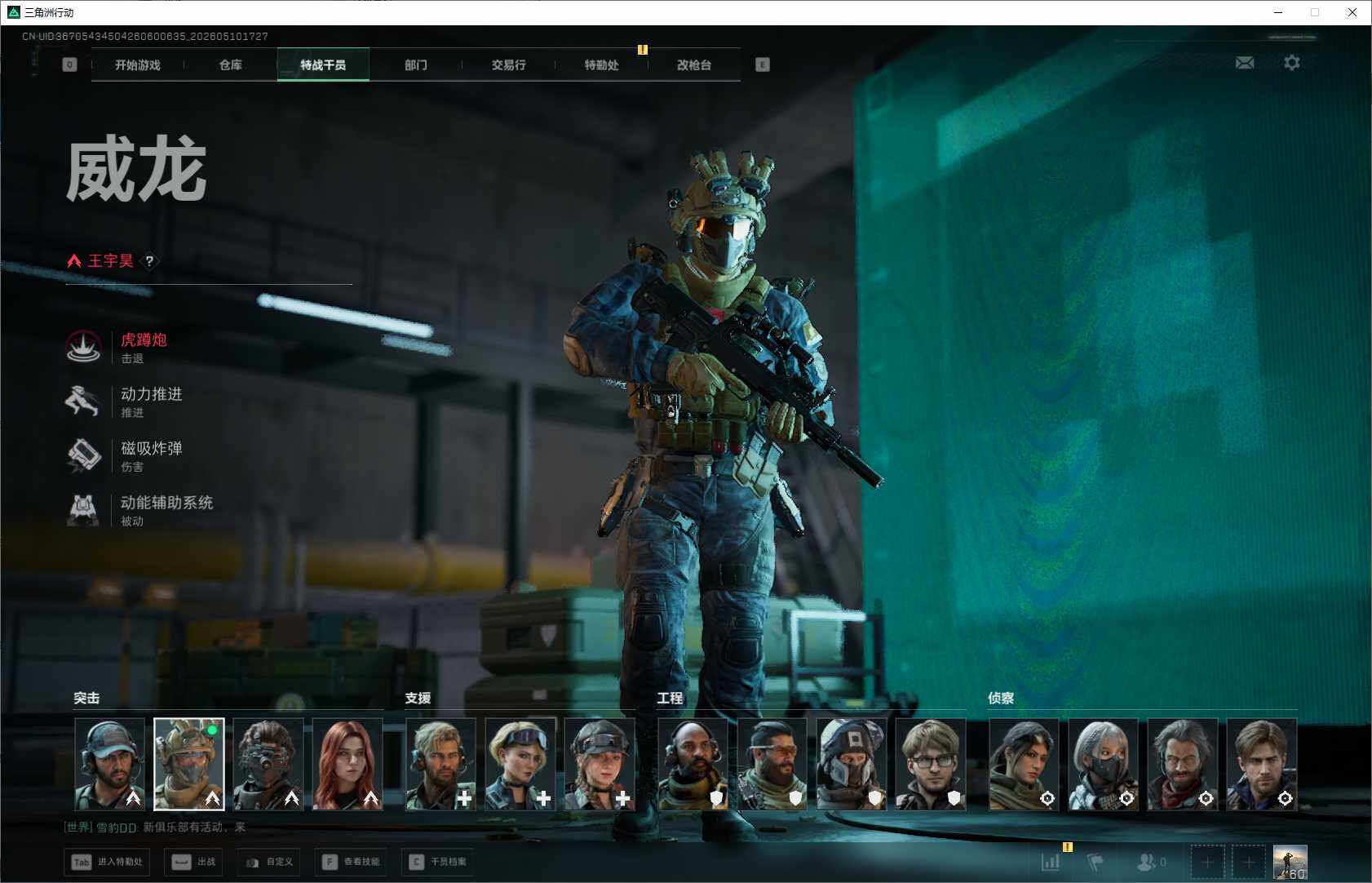Open the 自定义 button

(269, 862)
